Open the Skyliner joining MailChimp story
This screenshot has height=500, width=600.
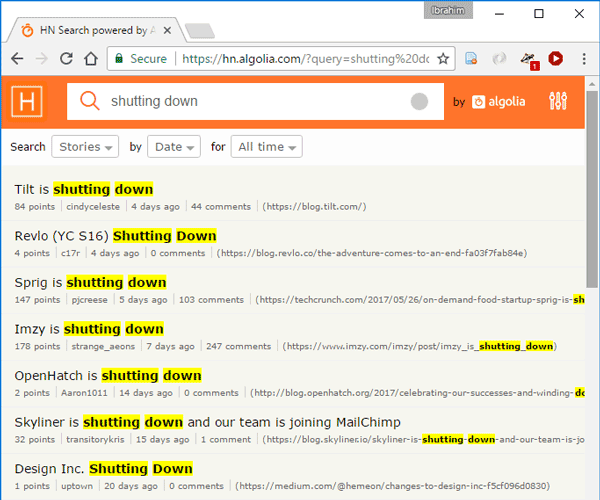point(207,422)
